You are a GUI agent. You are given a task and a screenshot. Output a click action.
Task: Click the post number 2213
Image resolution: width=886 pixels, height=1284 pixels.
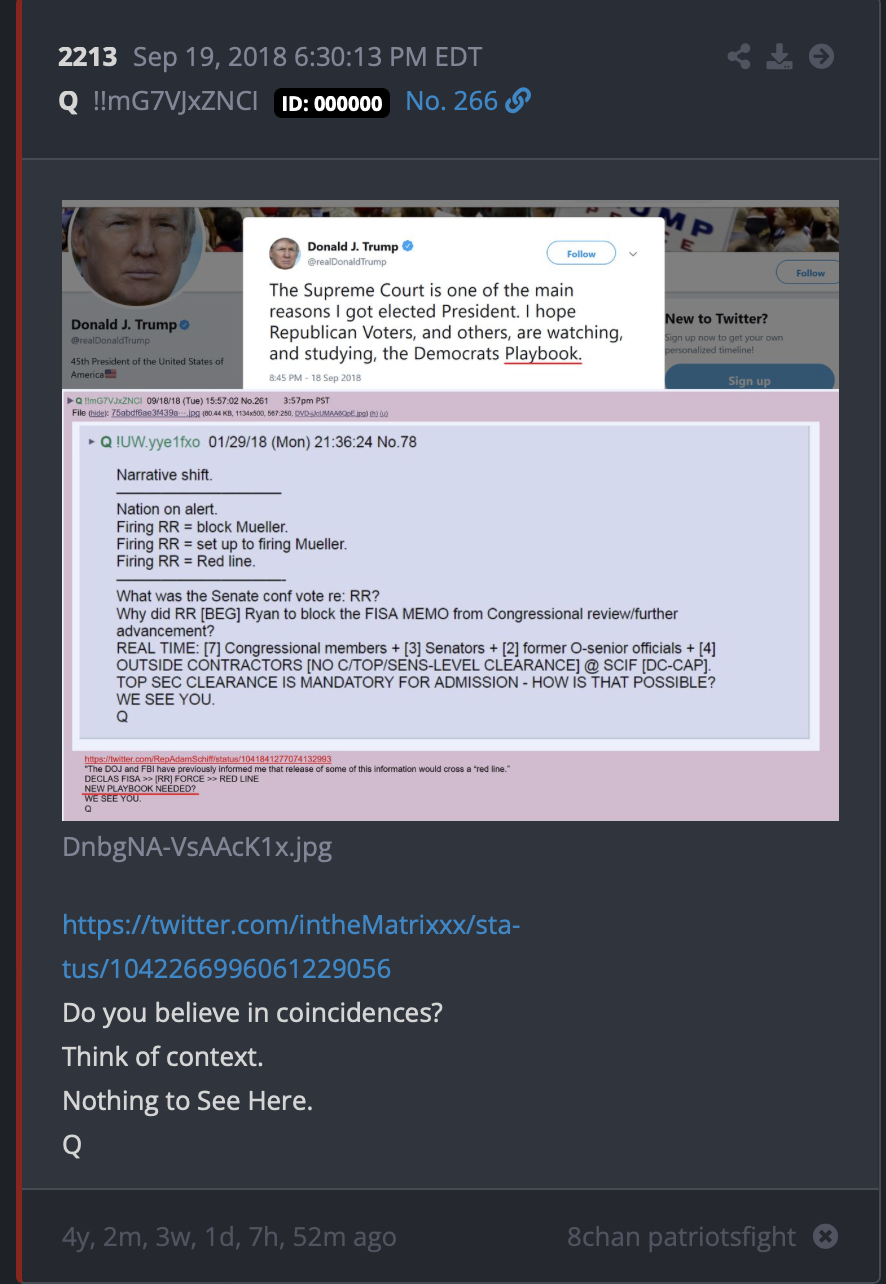(86, 56)
